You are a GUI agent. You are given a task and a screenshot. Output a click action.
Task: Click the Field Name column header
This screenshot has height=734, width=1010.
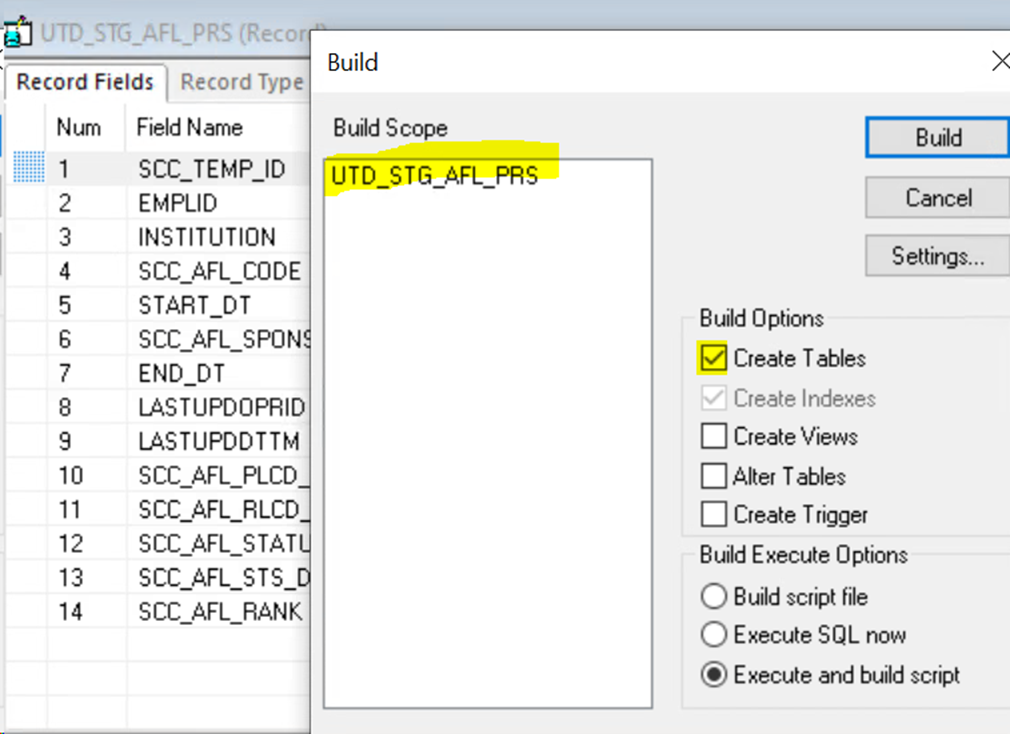pos(190,128)
